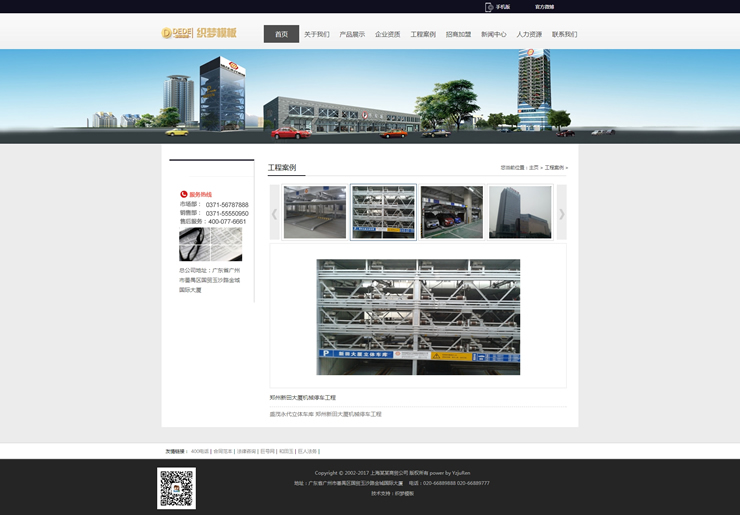
Task: Click the DEDE 织梦模板 logo
Action: click(200, 33)
